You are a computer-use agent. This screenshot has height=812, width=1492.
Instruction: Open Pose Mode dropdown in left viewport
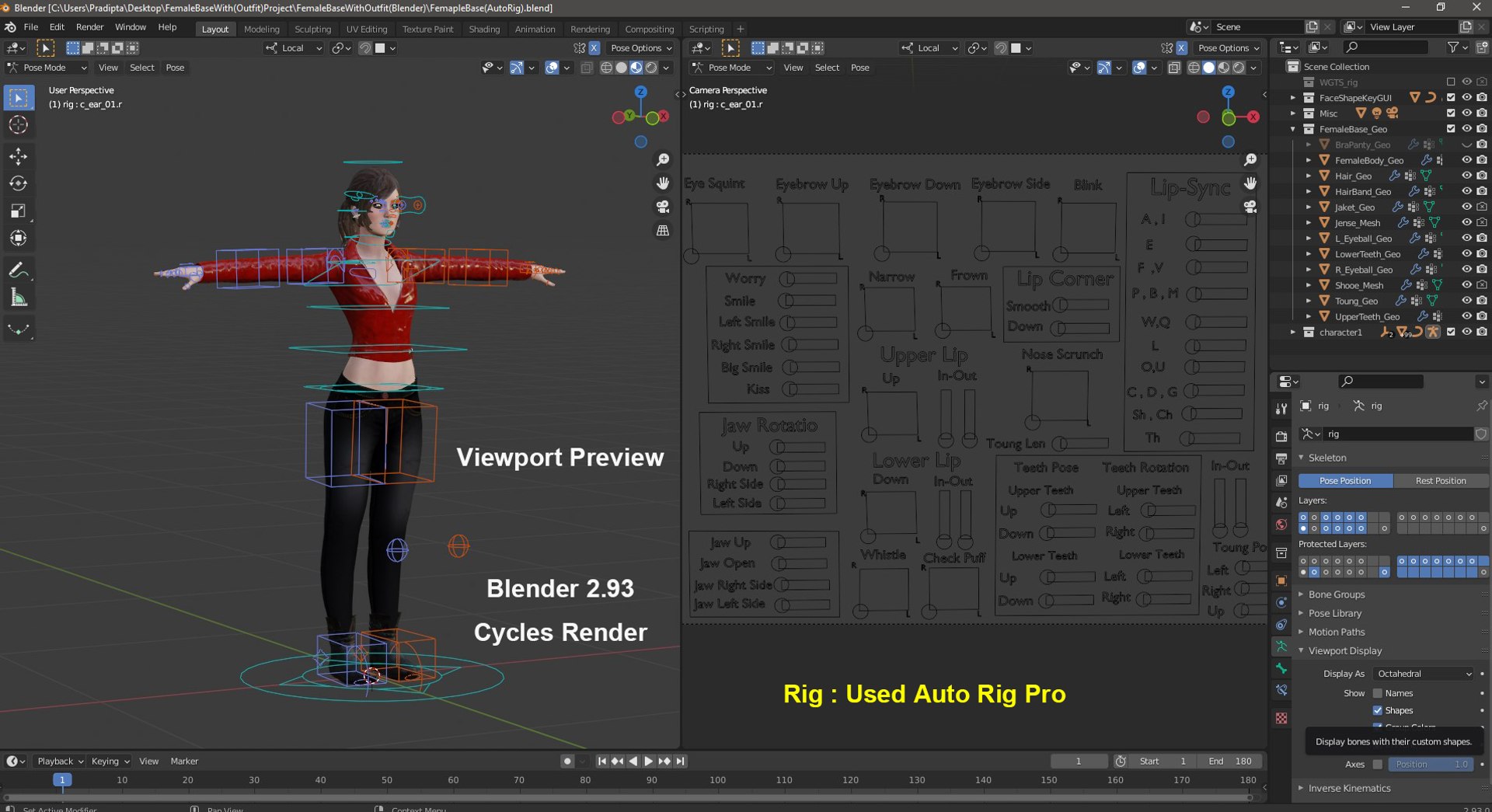(48, 68)
